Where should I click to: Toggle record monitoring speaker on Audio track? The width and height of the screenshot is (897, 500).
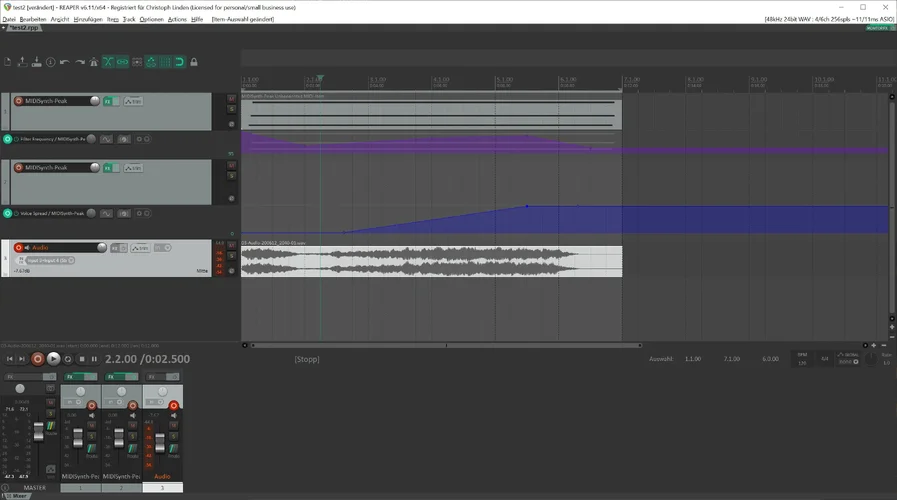[27, 248]
